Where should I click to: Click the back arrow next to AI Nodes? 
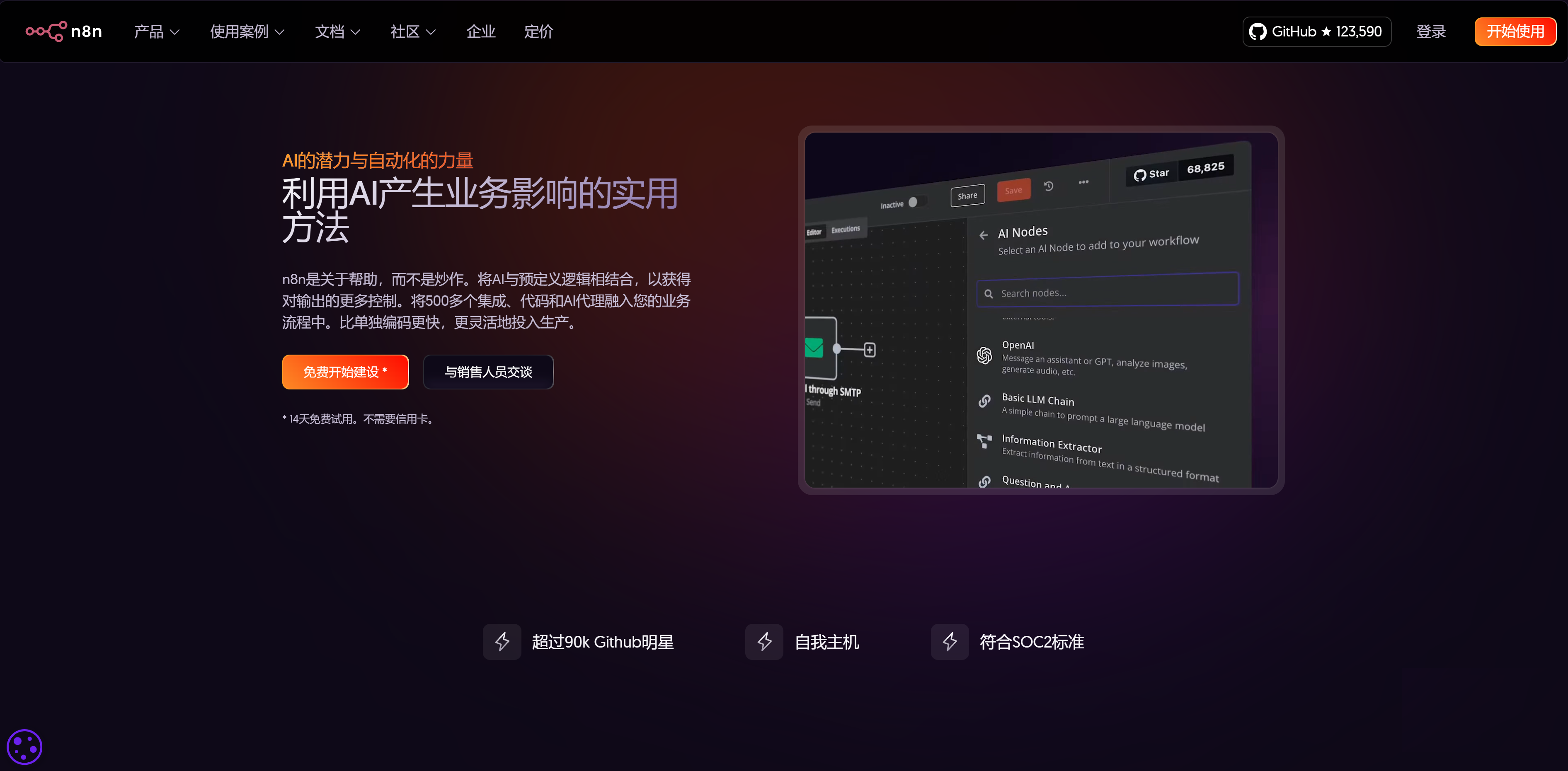984,235
